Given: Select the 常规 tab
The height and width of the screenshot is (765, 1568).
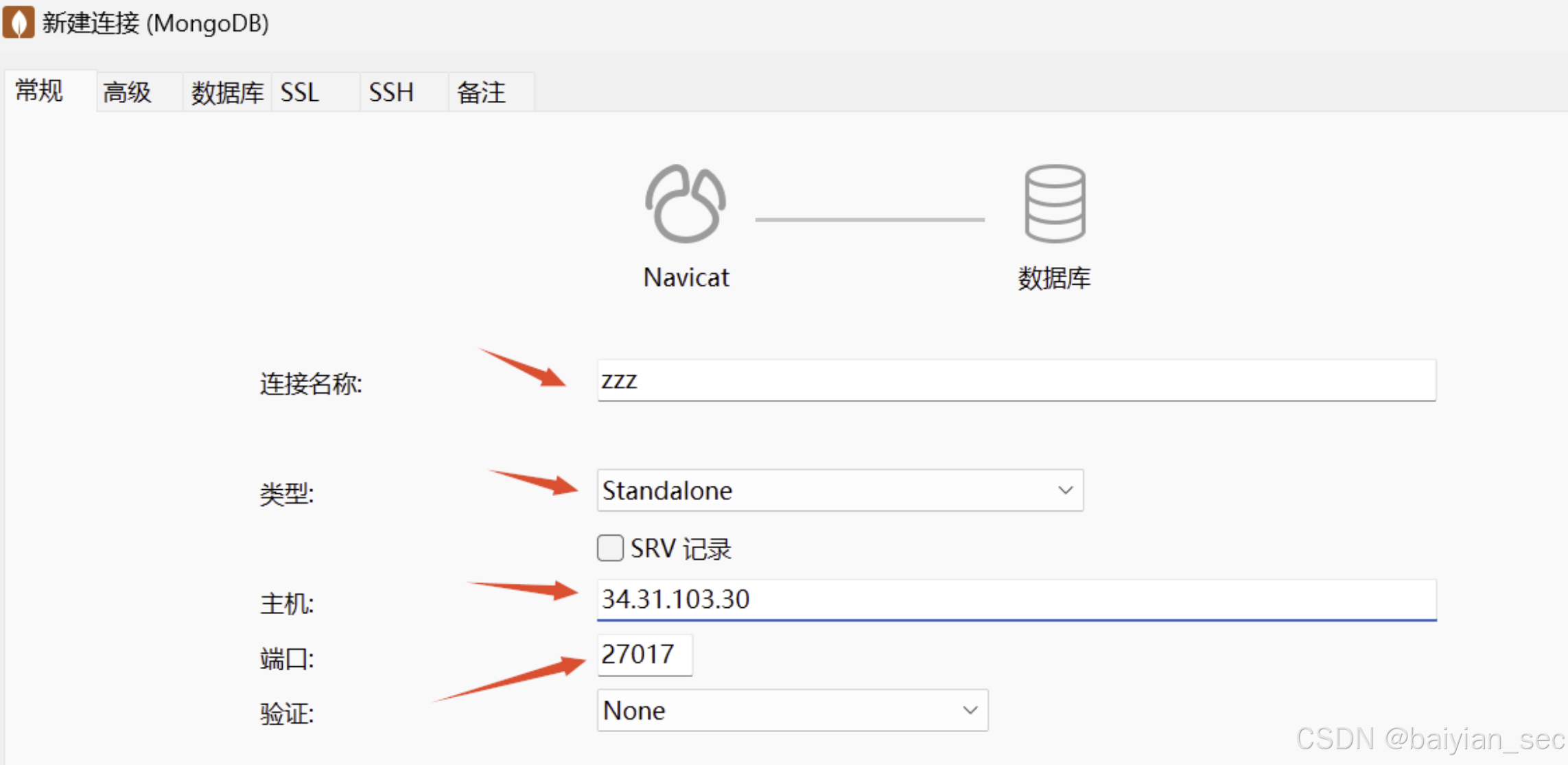Looking at the screenshot, I should tap(40, 91).
